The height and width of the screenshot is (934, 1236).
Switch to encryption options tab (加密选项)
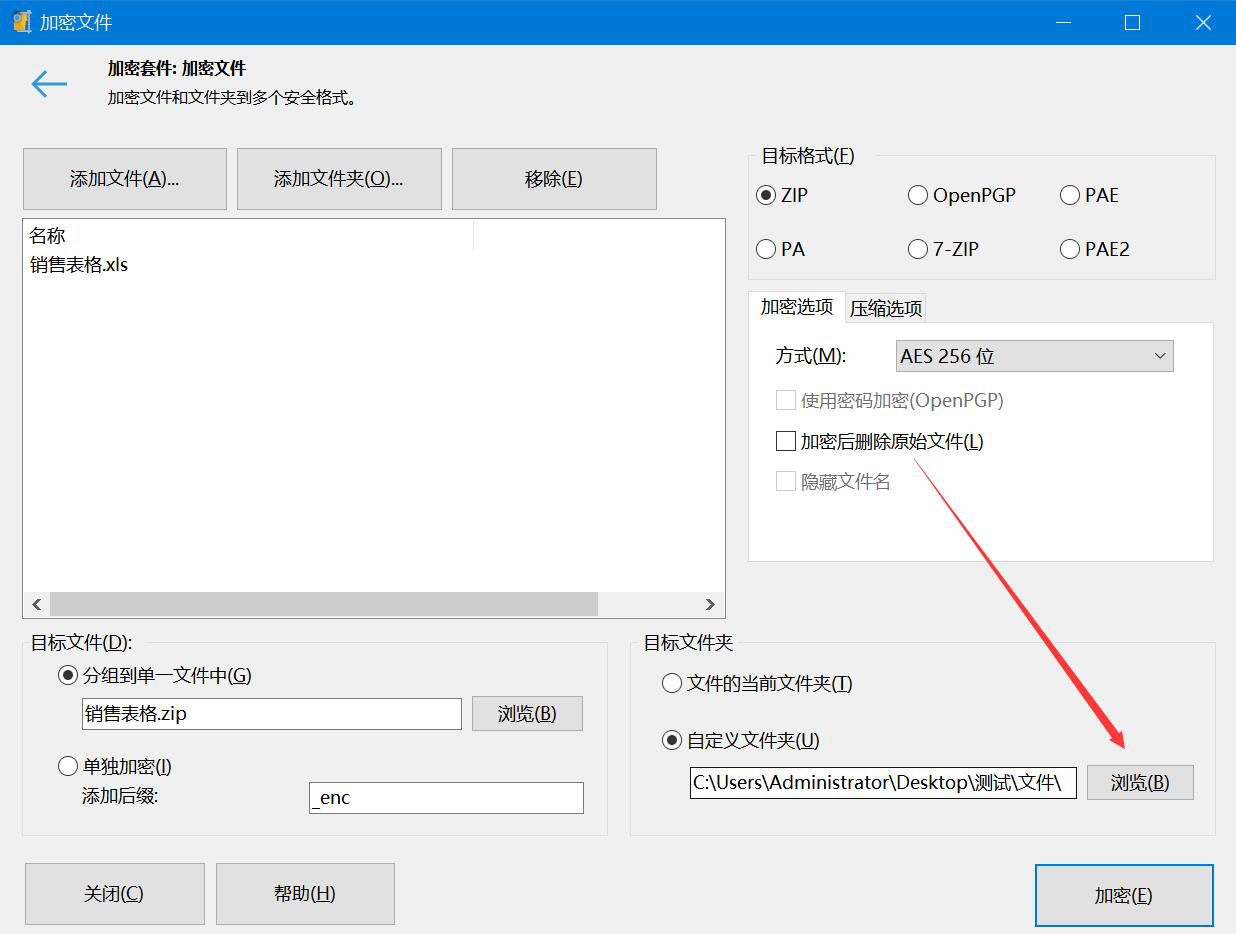[x=797, y=307]
